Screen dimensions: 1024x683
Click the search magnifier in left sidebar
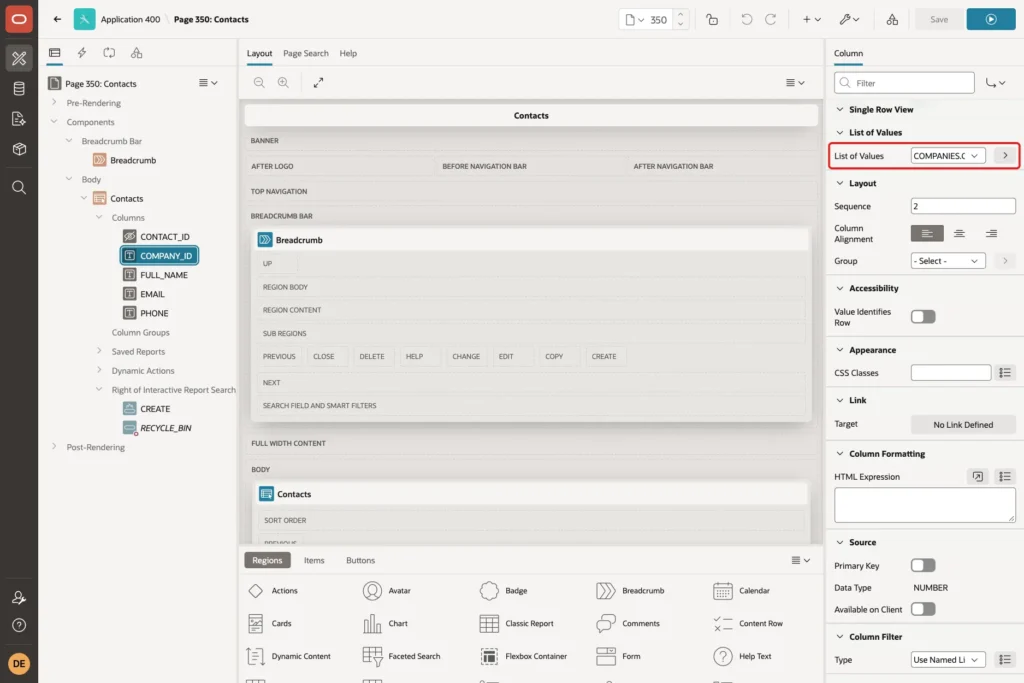point(19,187)
